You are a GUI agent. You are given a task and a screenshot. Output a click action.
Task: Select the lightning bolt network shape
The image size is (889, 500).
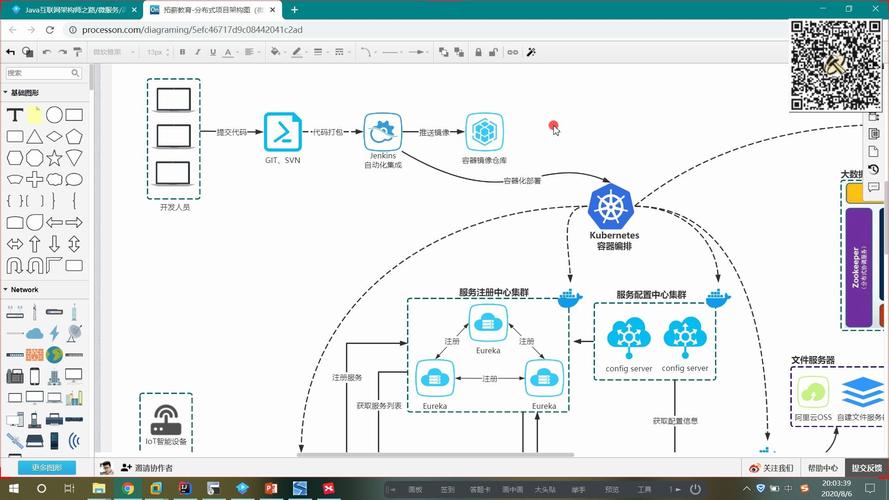[54, 333]
